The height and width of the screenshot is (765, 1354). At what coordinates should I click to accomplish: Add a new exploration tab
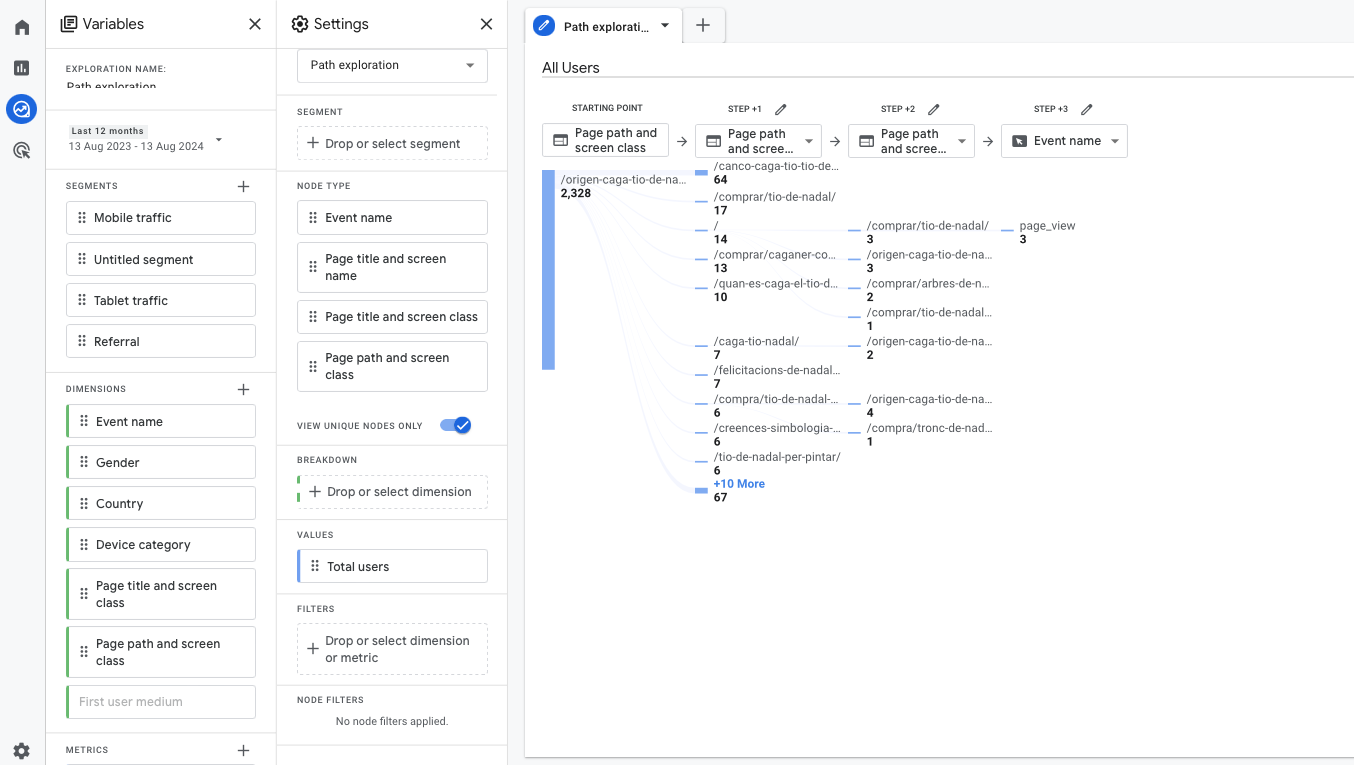[703, 26]
